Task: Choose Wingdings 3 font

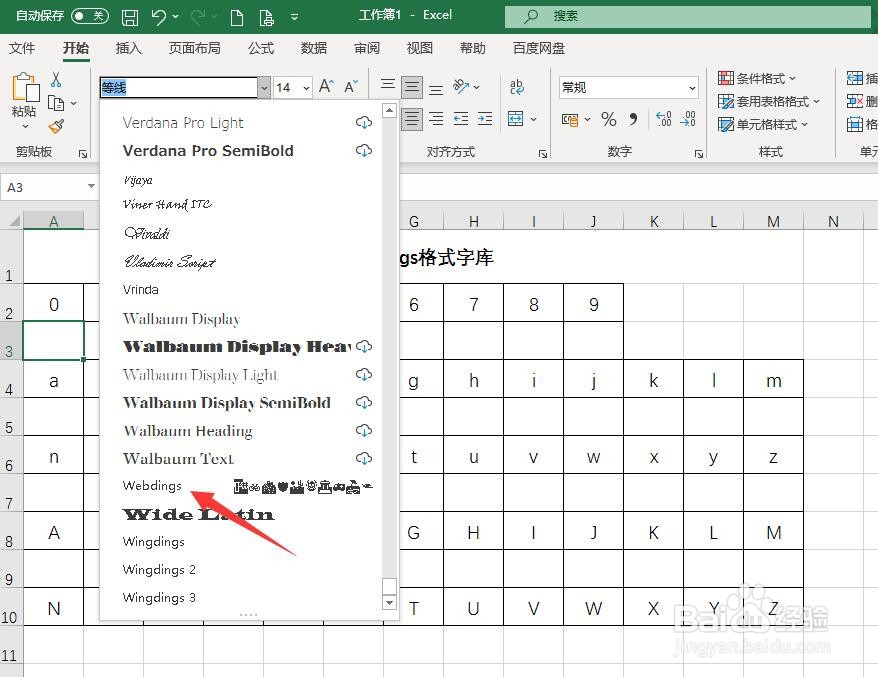Action: tap(159, 597)
